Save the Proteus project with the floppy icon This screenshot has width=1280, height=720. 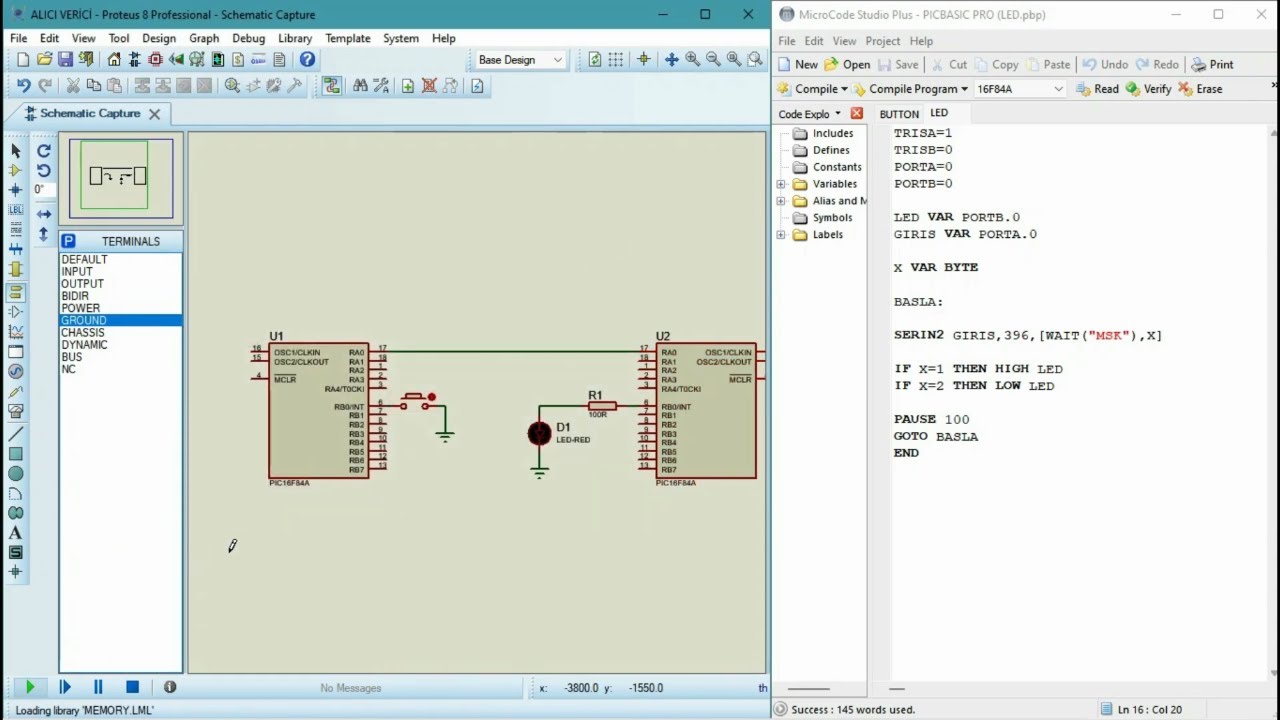tap(66, 60)
